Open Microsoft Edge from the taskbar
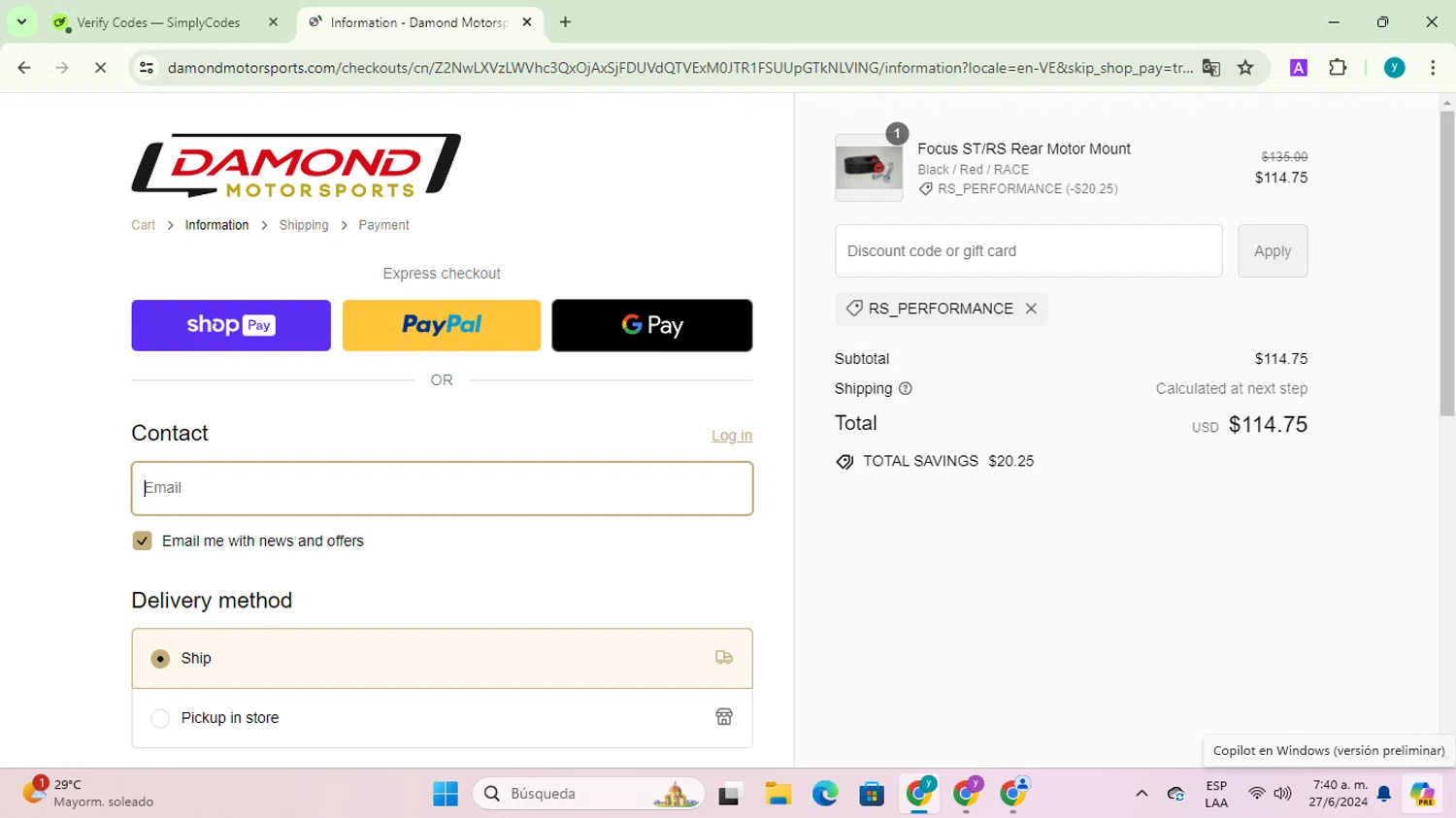The height and width of the screenshot is (818, 1456). (x=825, y=794)
